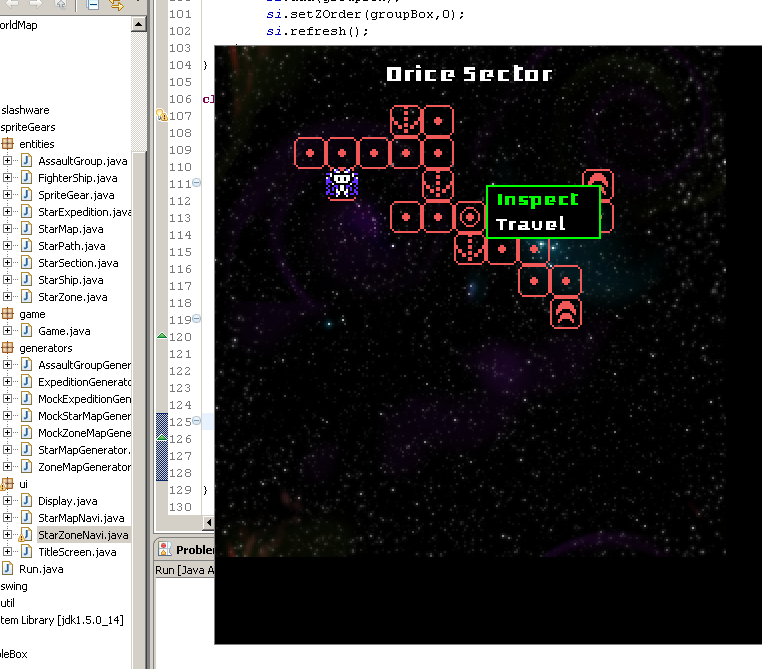
Task: Click the generators package icon
Action: (8, 348)
